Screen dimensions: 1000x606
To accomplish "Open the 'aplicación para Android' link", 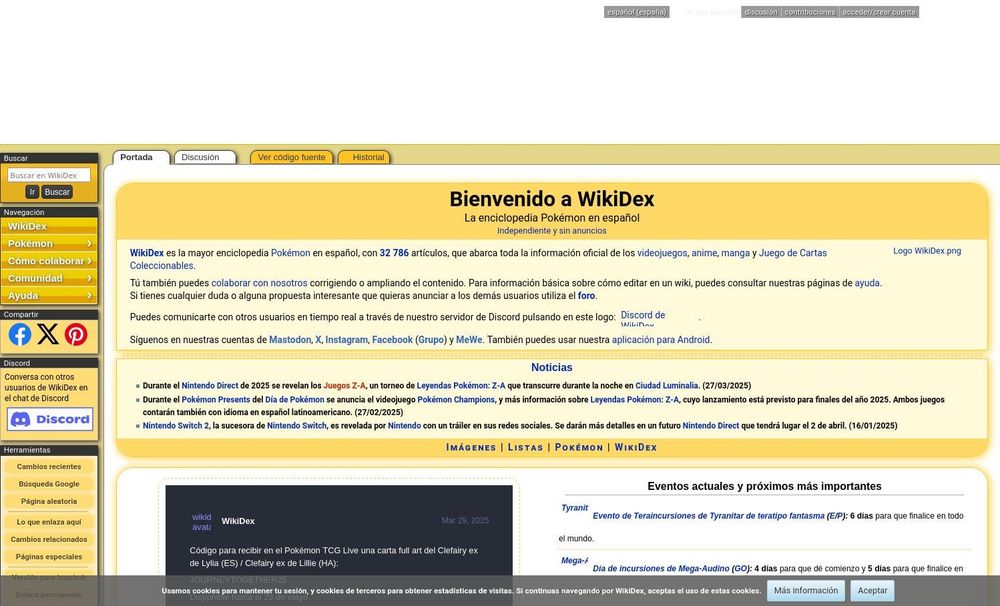I will [x=661, y=339].
